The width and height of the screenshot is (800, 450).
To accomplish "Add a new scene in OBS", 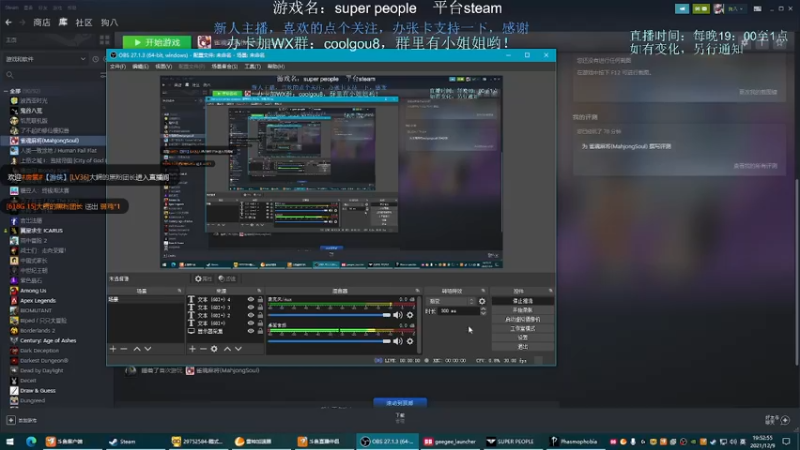I will click(x=113, y=349).
